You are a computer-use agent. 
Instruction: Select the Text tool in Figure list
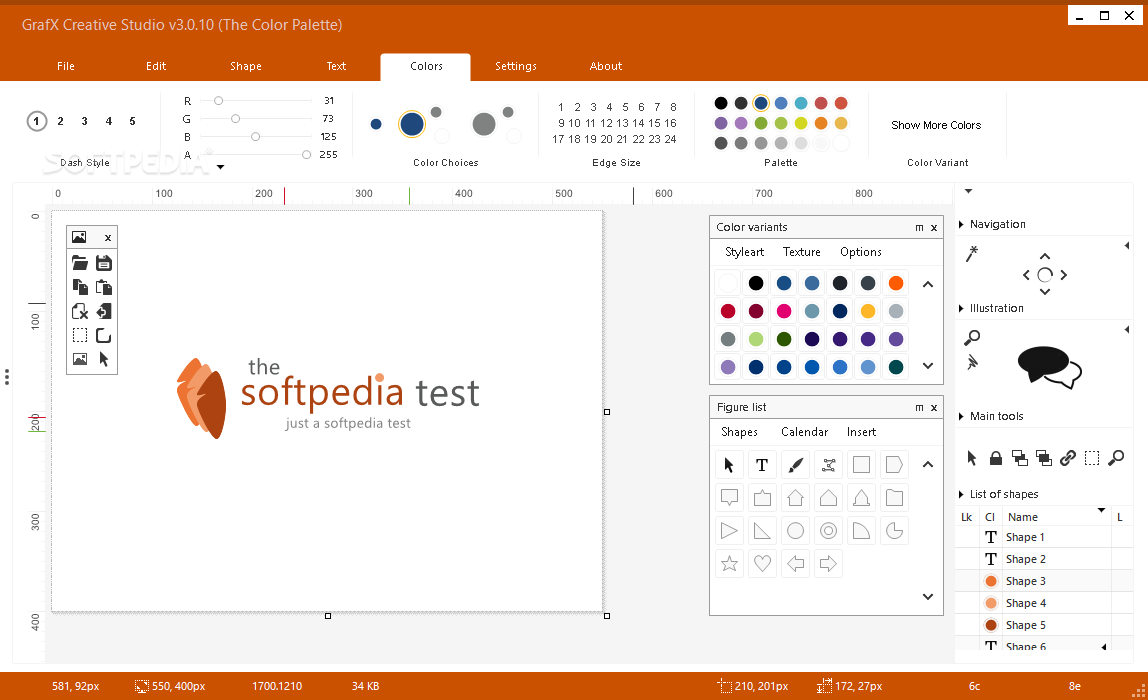pyautogui.click(x=762, y=465)
